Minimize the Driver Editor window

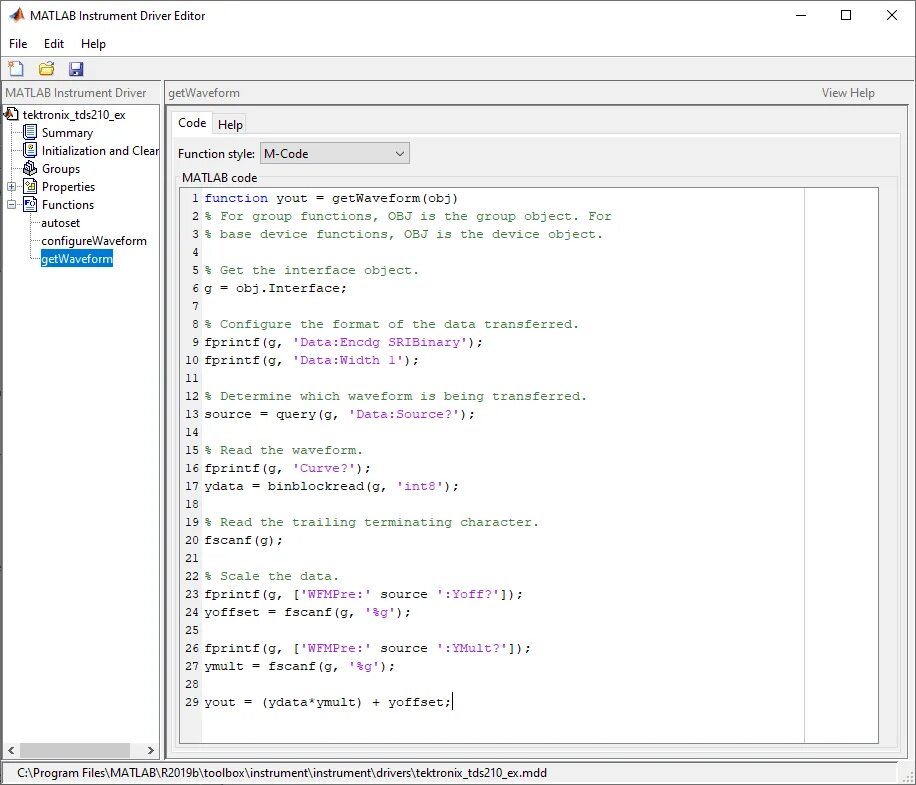coord(801,15)
